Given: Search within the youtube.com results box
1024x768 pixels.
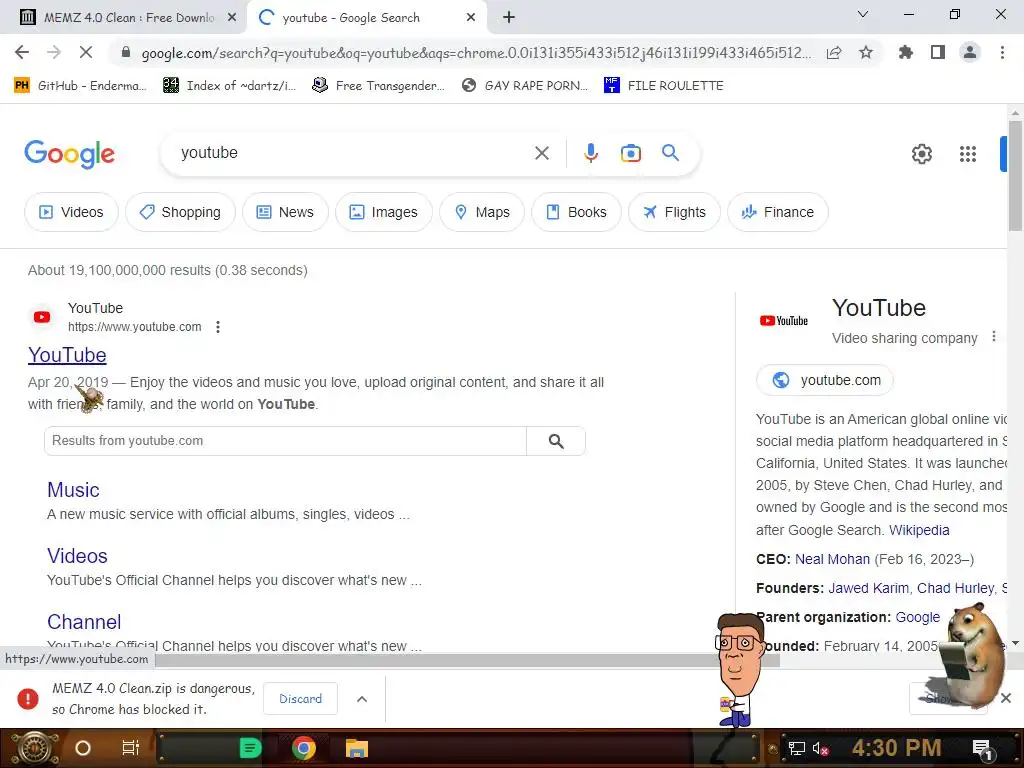Looking at the screenshot, I should tap(285, 441).
